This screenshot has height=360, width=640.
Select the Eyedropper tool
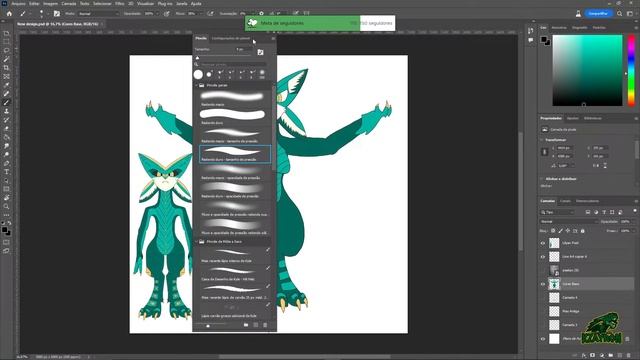click(x=7, y=85)
